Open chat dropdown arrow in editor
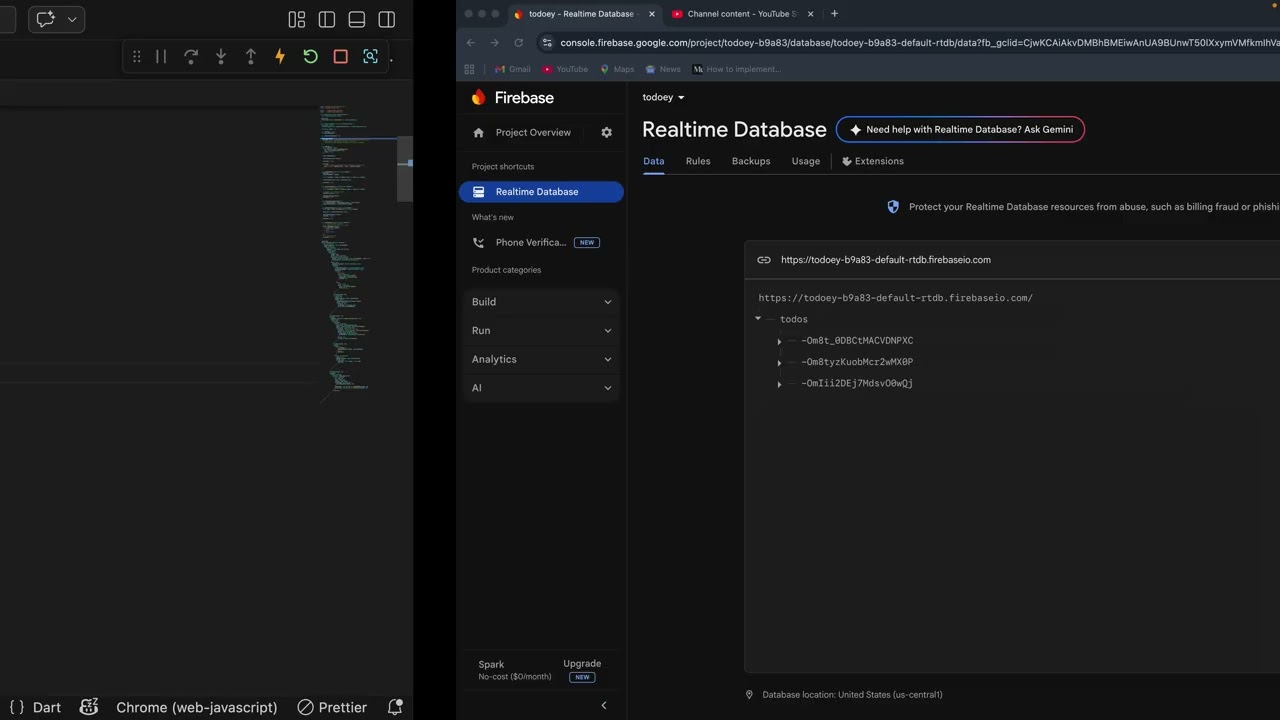1280x720 pixels. [x=72, y=19]
